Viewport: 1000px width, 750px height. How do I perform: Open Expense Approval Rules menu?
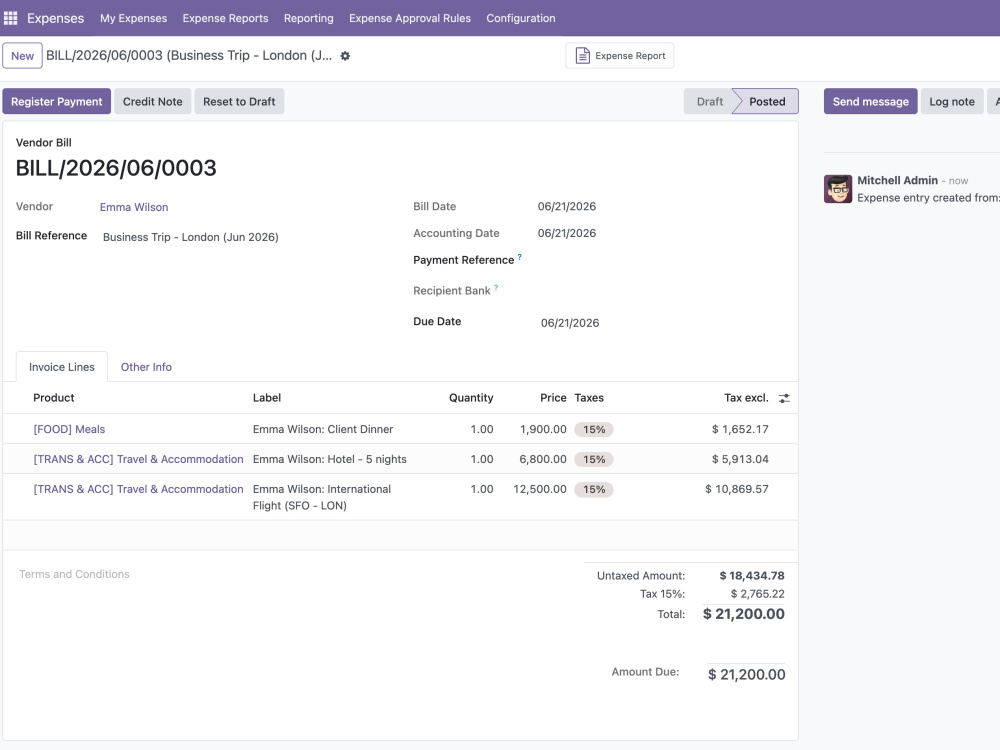(x=409, y=18)
